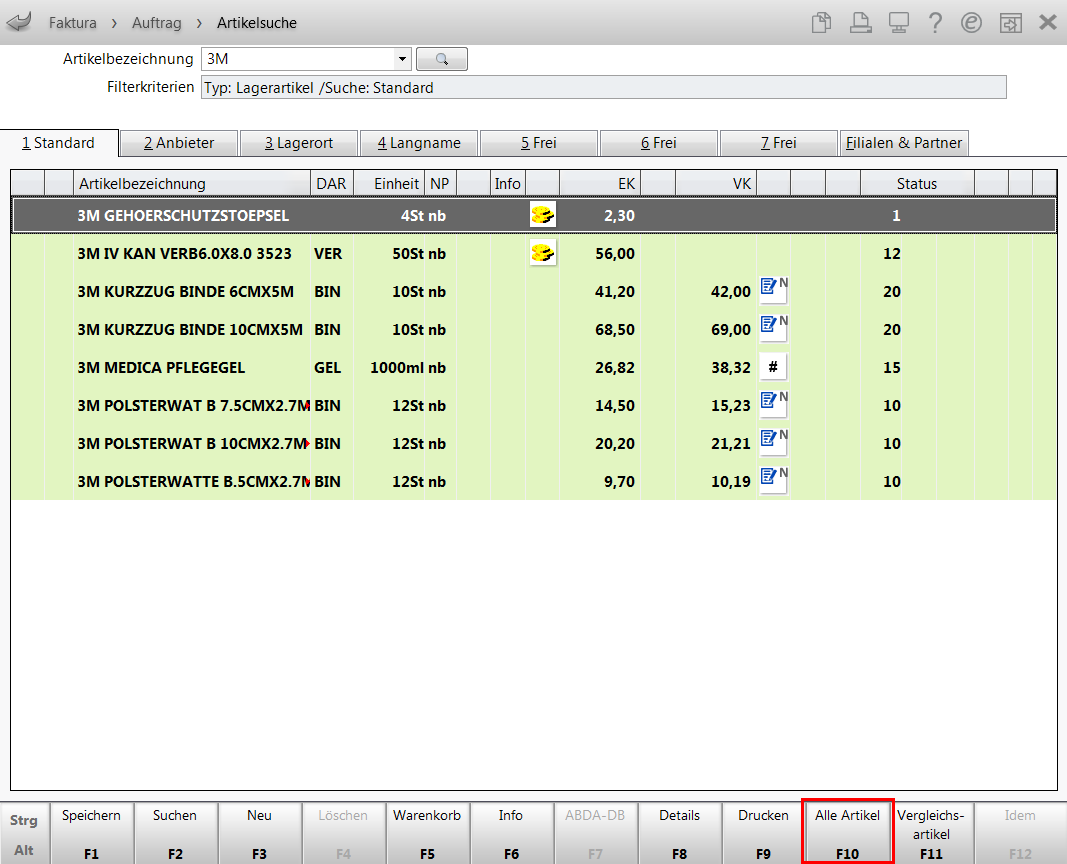The image size is (1067, 864).
Task: Open the Artikelbezeichnung dropdown arrow
Action: coord(402,59)
